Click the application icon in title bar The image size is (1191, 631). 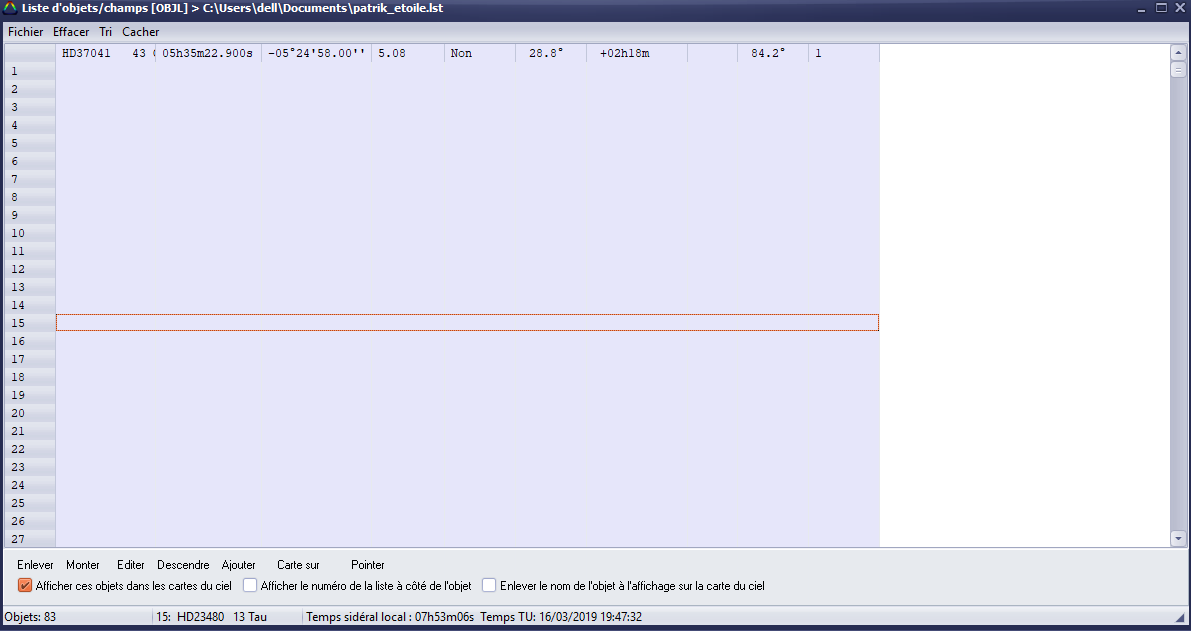10,8
